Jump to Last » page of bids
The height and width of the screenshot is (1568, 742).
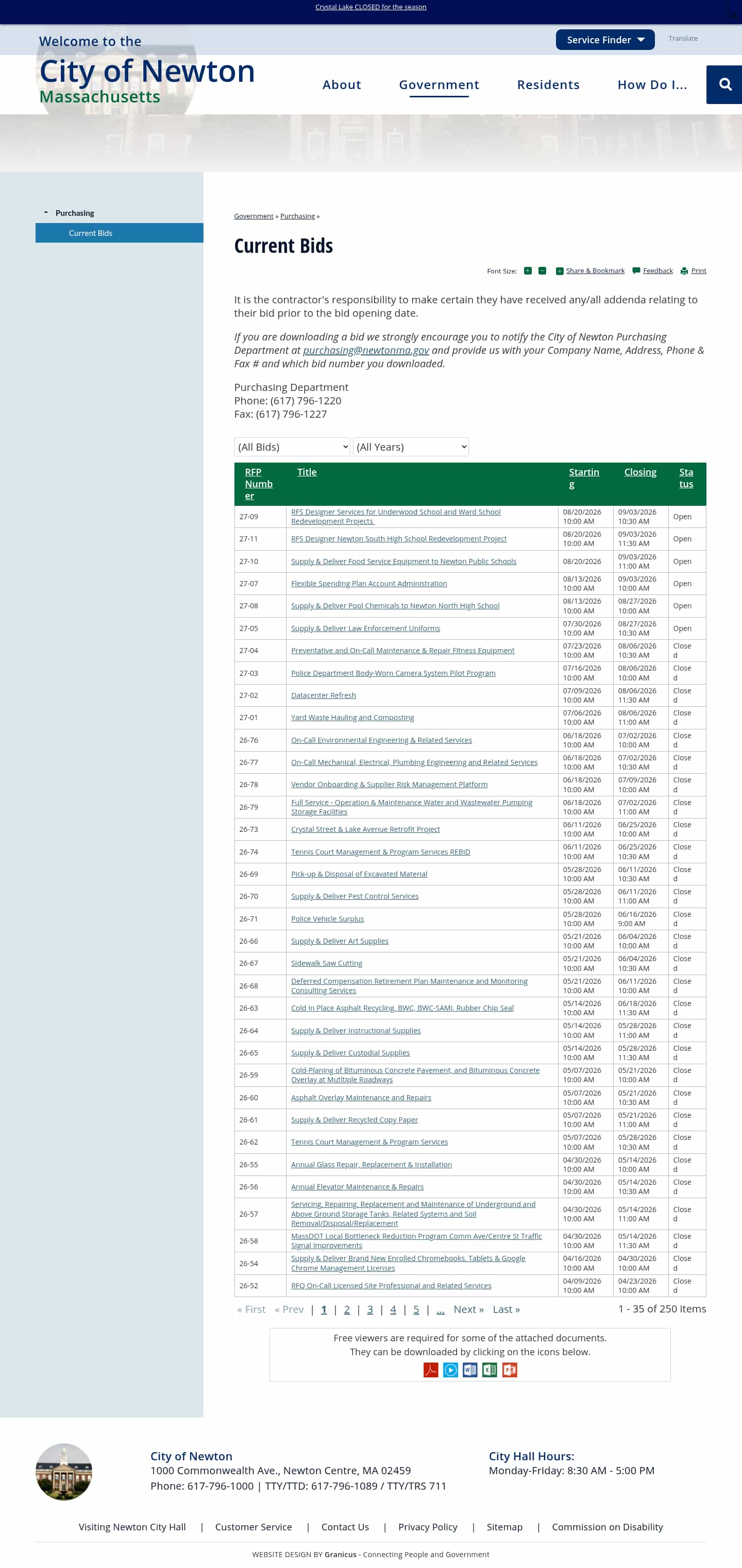pyautogui.click(x=507, y=1309)
